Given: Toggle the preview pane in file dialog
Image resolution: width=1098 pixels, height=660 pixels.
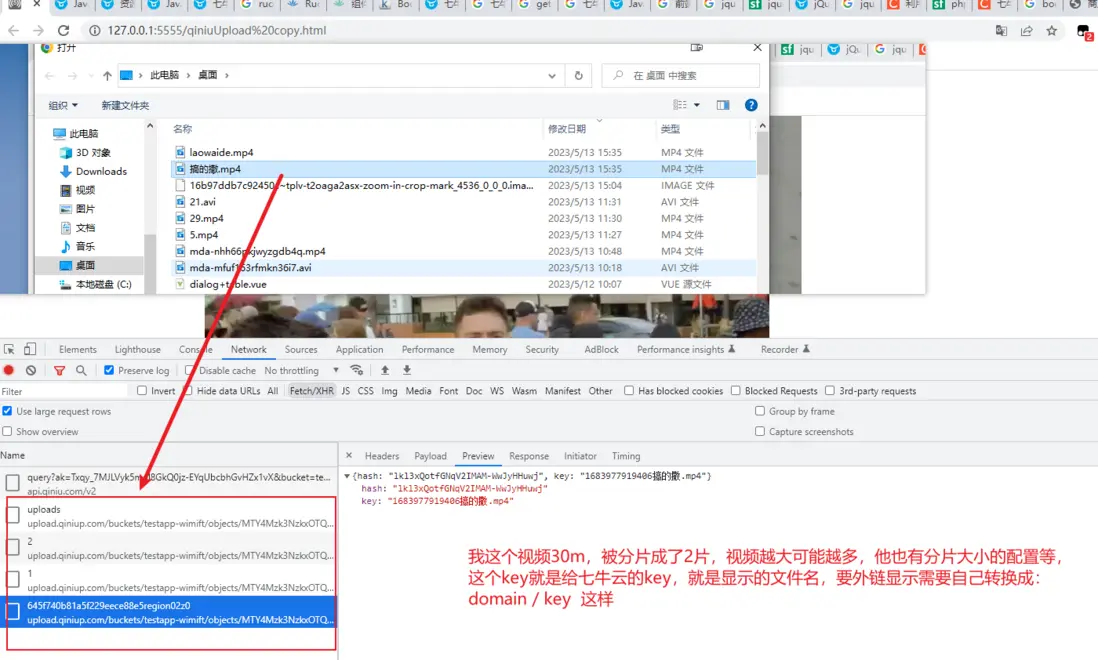Looking at the screenshot, I should coord(723,105).
